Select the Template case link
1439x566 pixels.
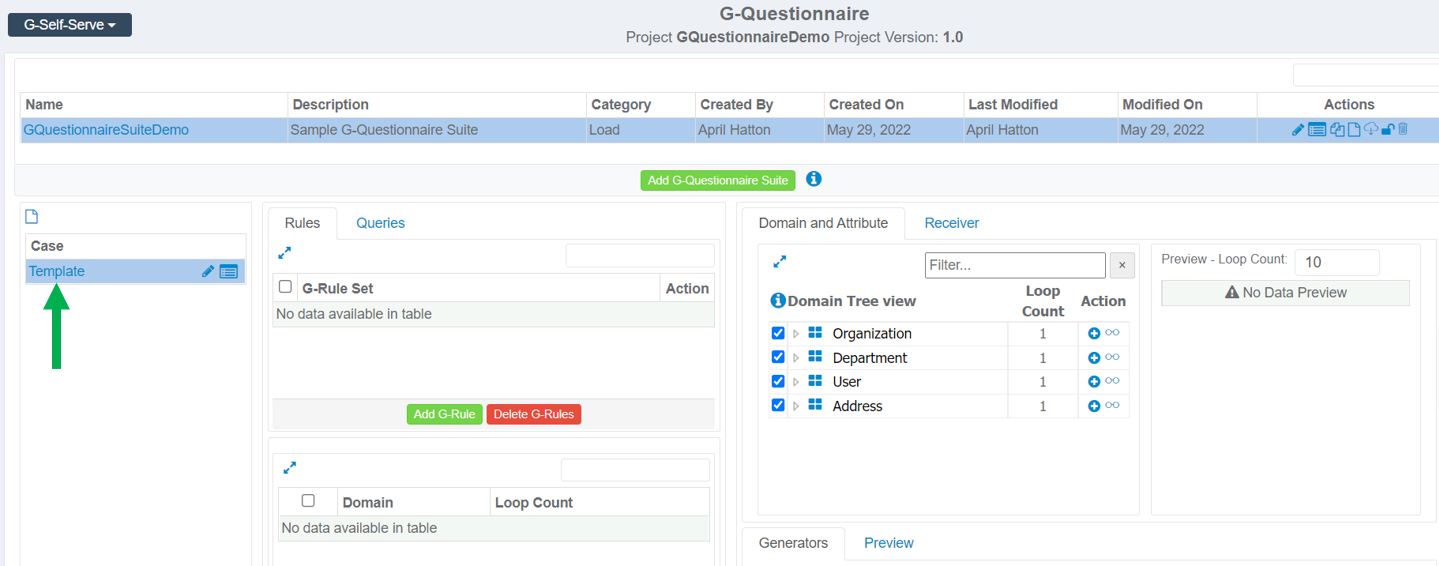click(x=57, y=271)
